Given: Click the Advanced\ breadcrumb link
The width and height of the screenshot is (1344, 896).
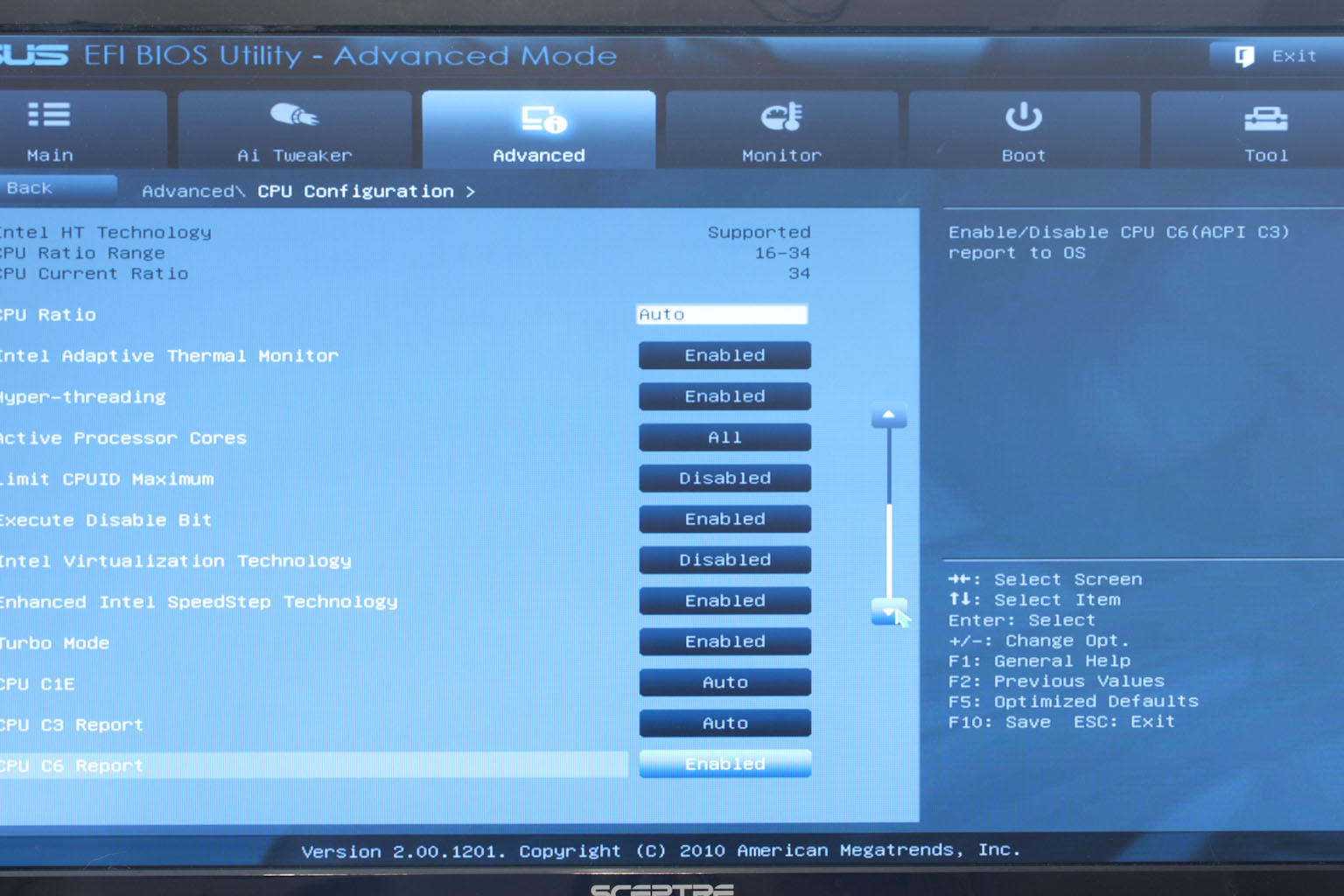Looking at the screenshot, I should click(x=193, y=192).
